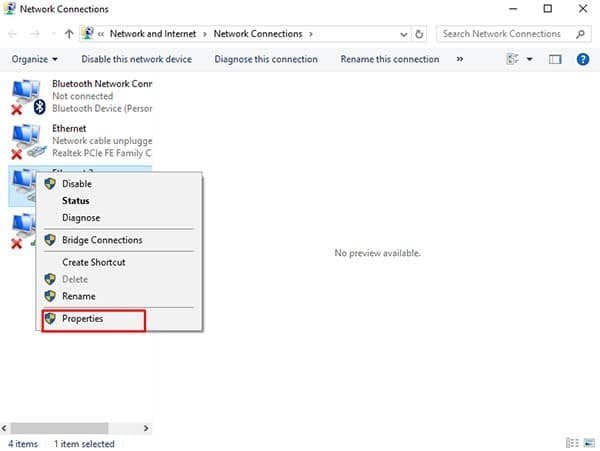Click Rename this connection

(390, 59)
